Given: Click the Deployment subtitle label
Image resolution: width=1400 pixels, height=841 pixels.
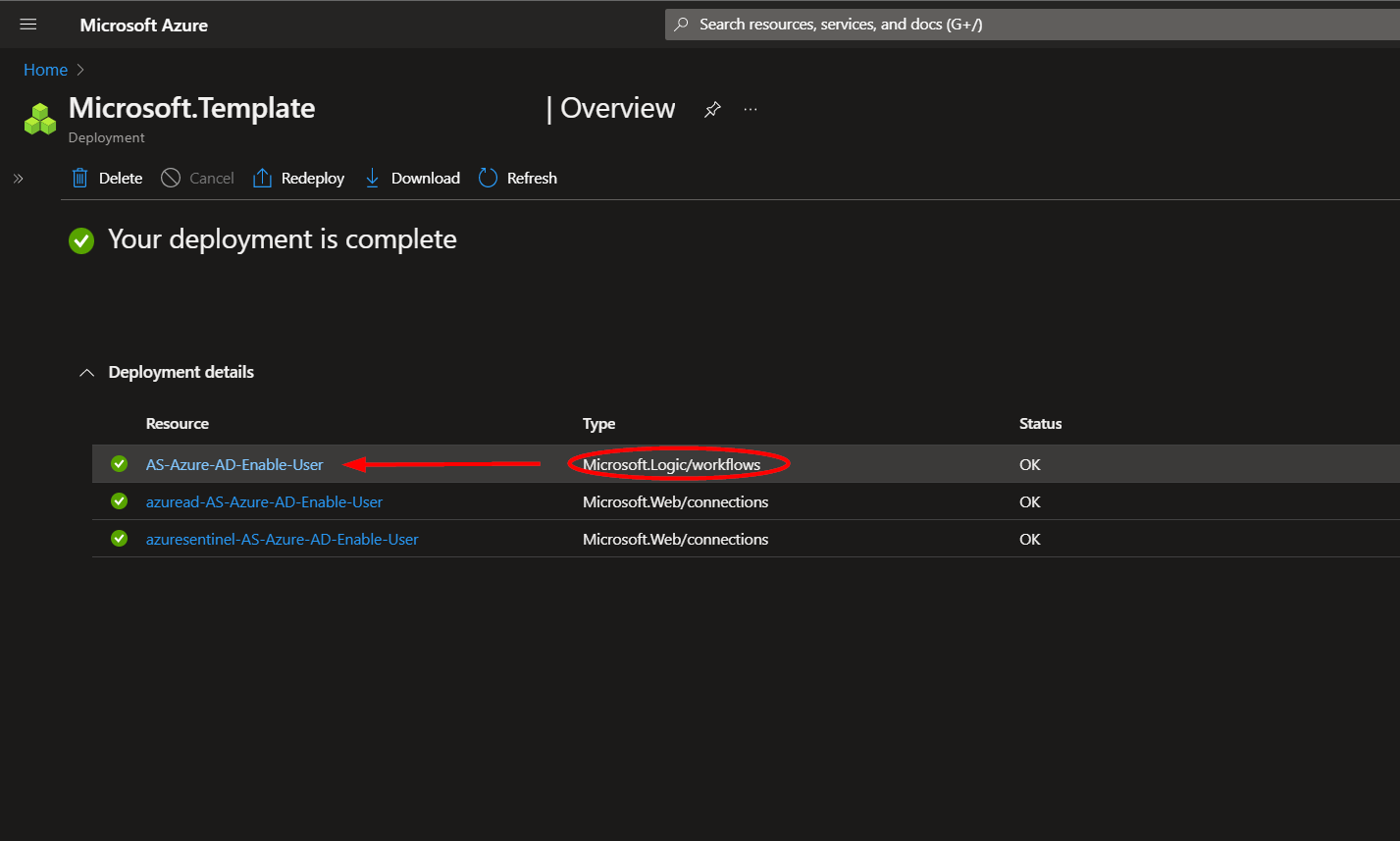Looking at the screenshot, I should 107,138.
